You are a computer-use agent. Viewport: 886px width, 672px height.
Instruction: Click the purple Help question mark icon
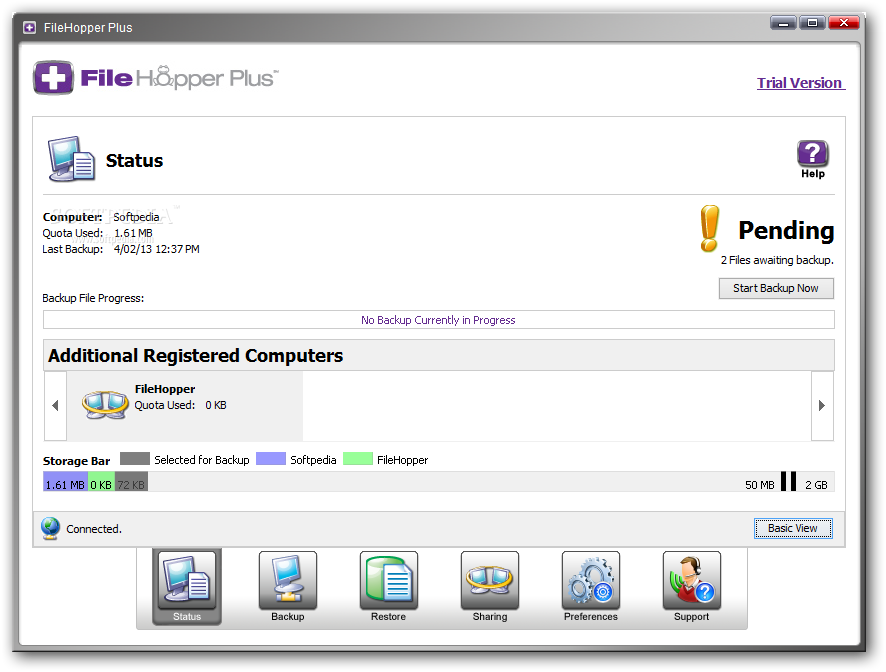813,154
